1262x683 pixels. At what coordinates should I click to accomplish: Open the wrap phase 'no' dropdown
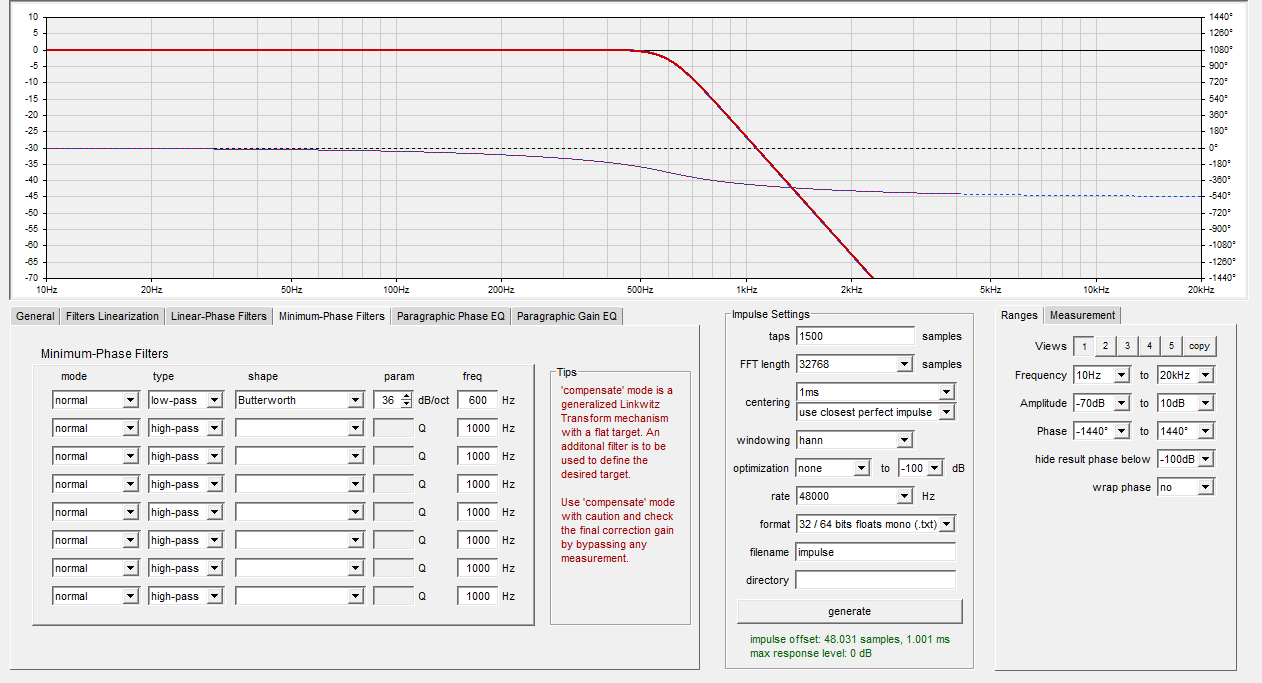coord(1185,487)
